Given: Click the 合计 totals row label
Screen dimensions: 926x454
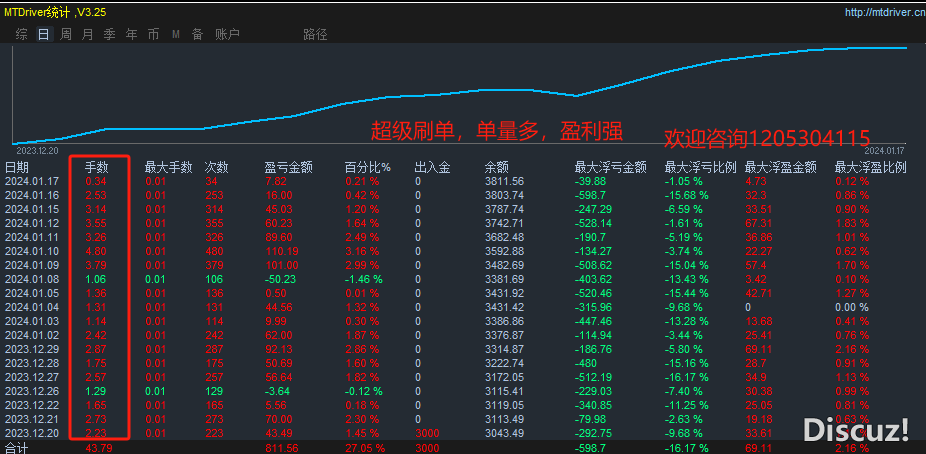Looking at the screenshot, I should point(17,448).
